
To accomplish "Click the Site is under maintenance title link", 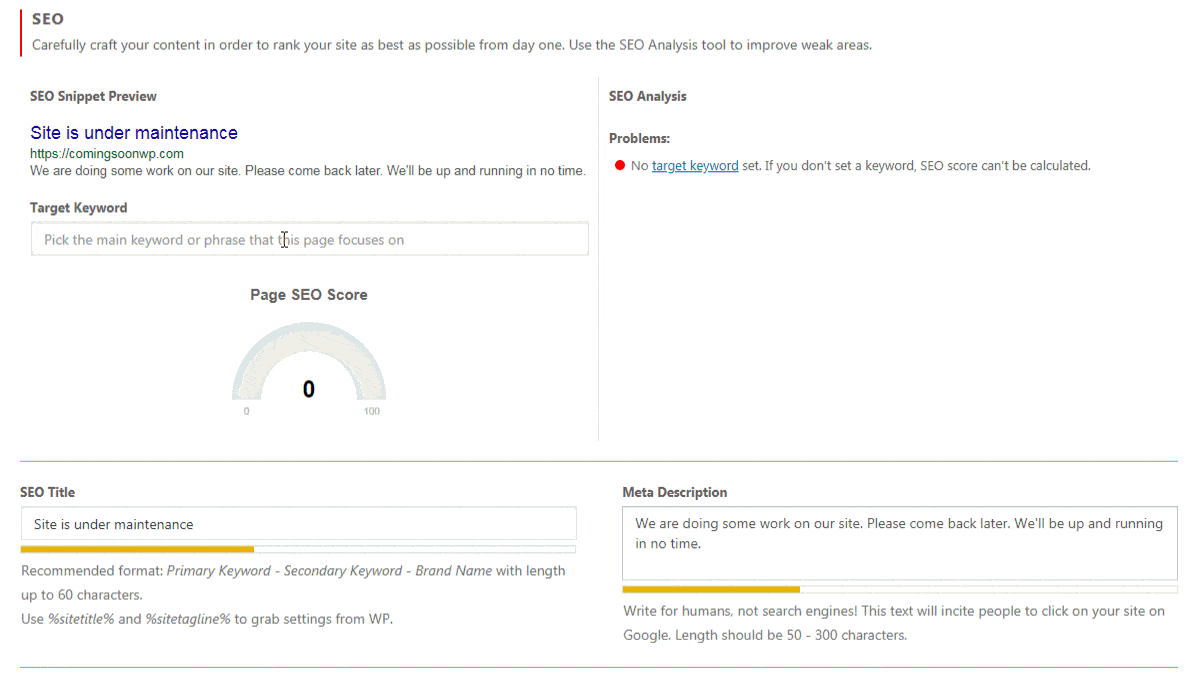I will click(x=133, y=132).
